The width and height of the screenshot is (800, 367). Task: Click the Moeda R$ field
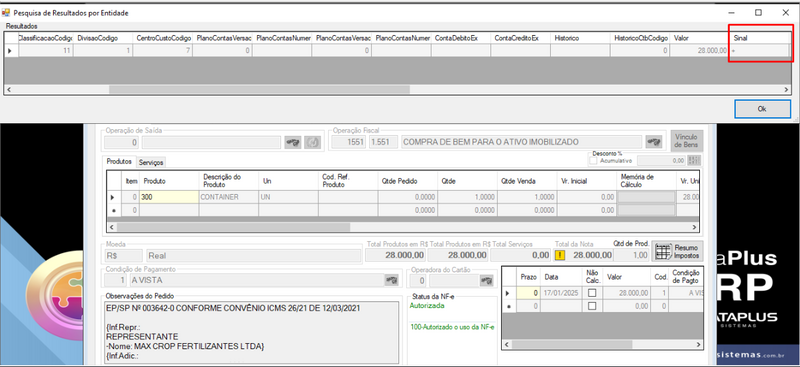[123, 255]
